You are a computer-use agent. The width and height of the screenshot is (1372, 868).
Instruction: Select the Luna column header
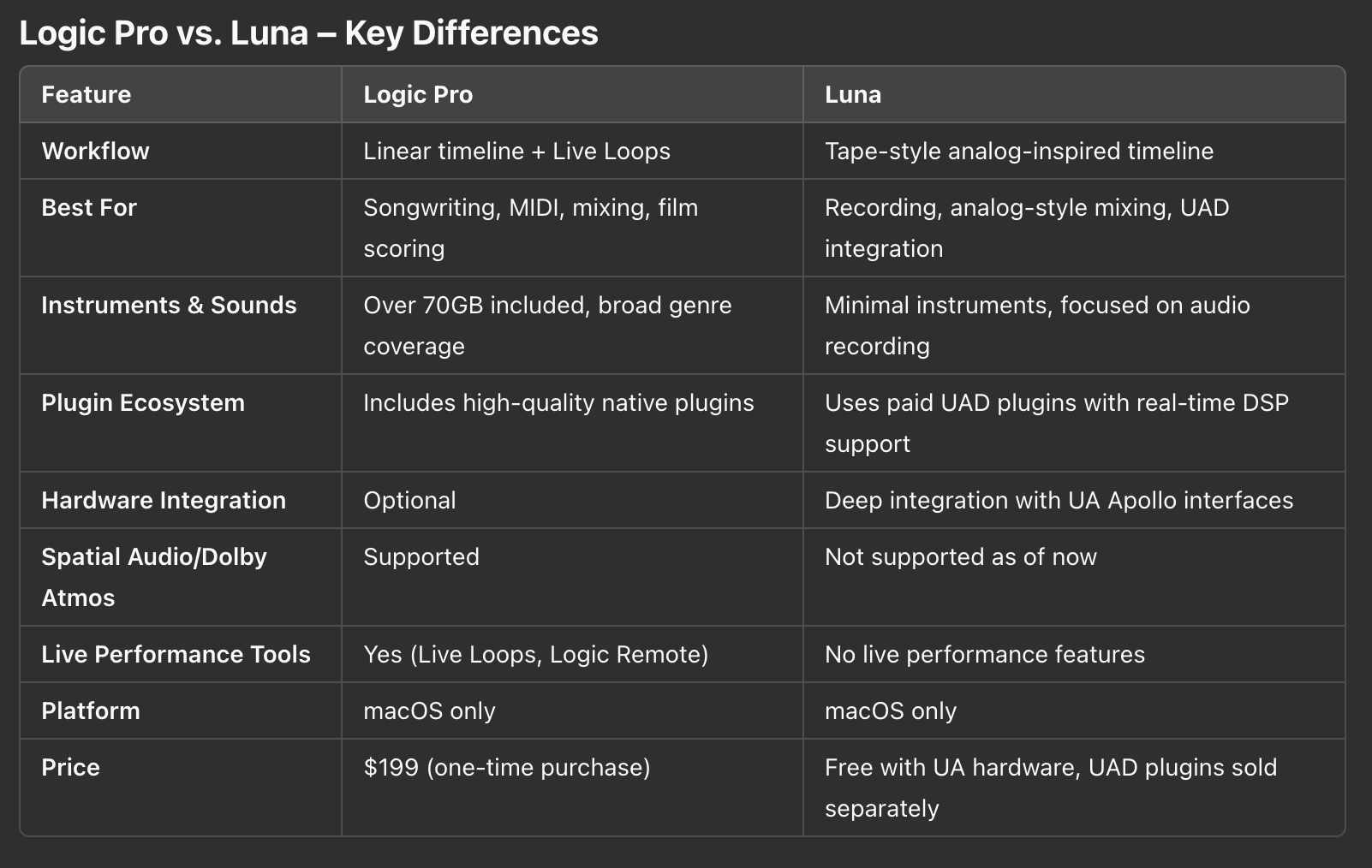853,94
